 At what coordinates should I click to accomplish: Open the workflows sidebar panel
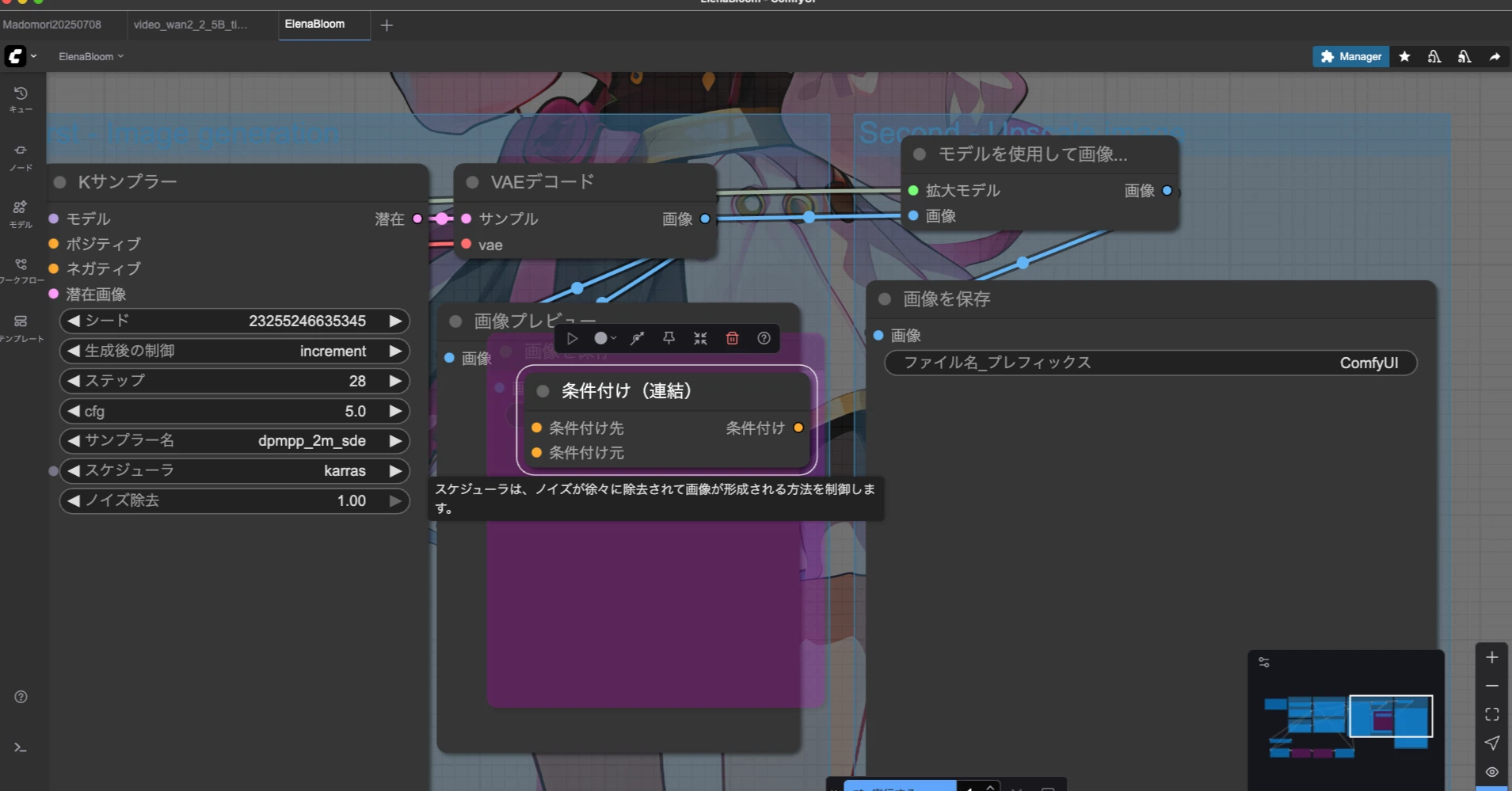pyautogui.click(x=21, y=264)
